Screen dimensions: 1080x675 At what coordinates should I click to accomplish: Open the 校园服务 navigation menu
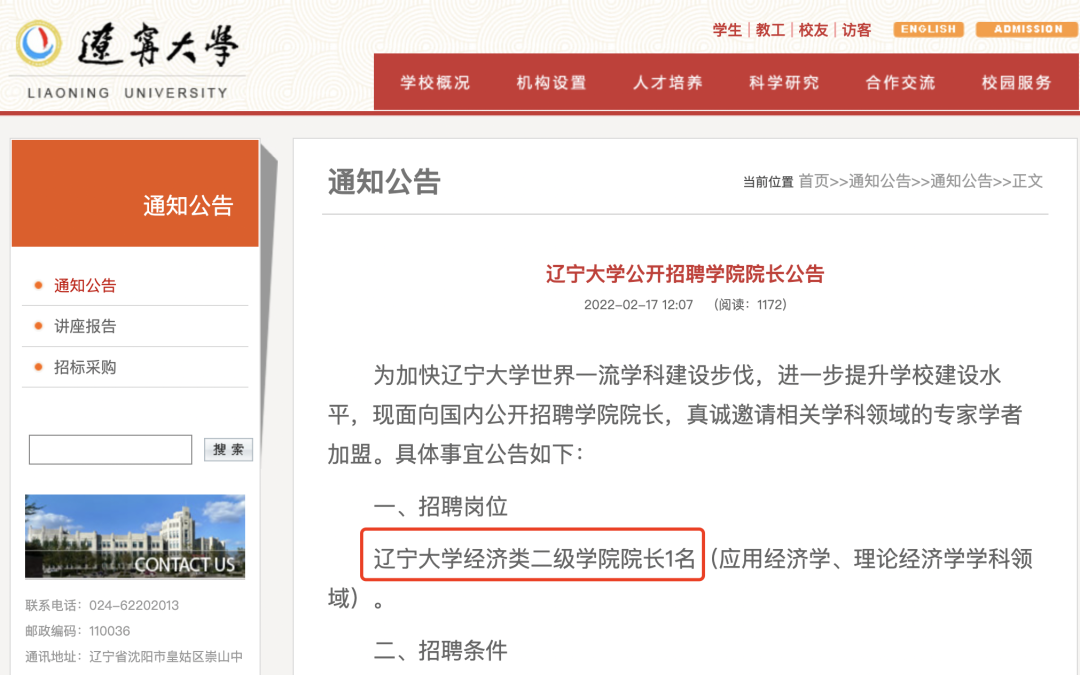point(1017,83)
